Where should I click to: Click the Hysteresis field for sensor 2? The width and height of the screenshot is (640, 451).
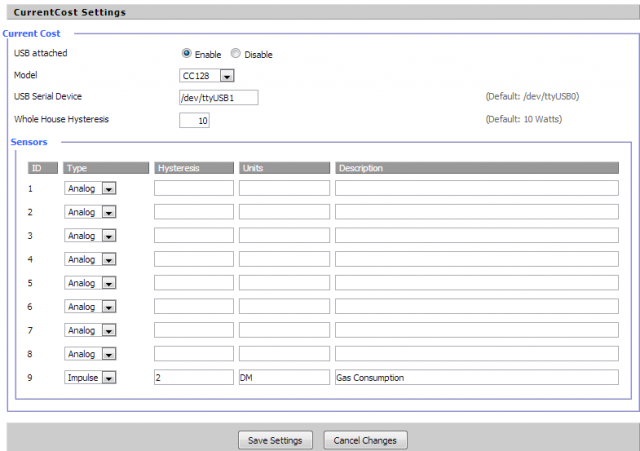[194, 212]
